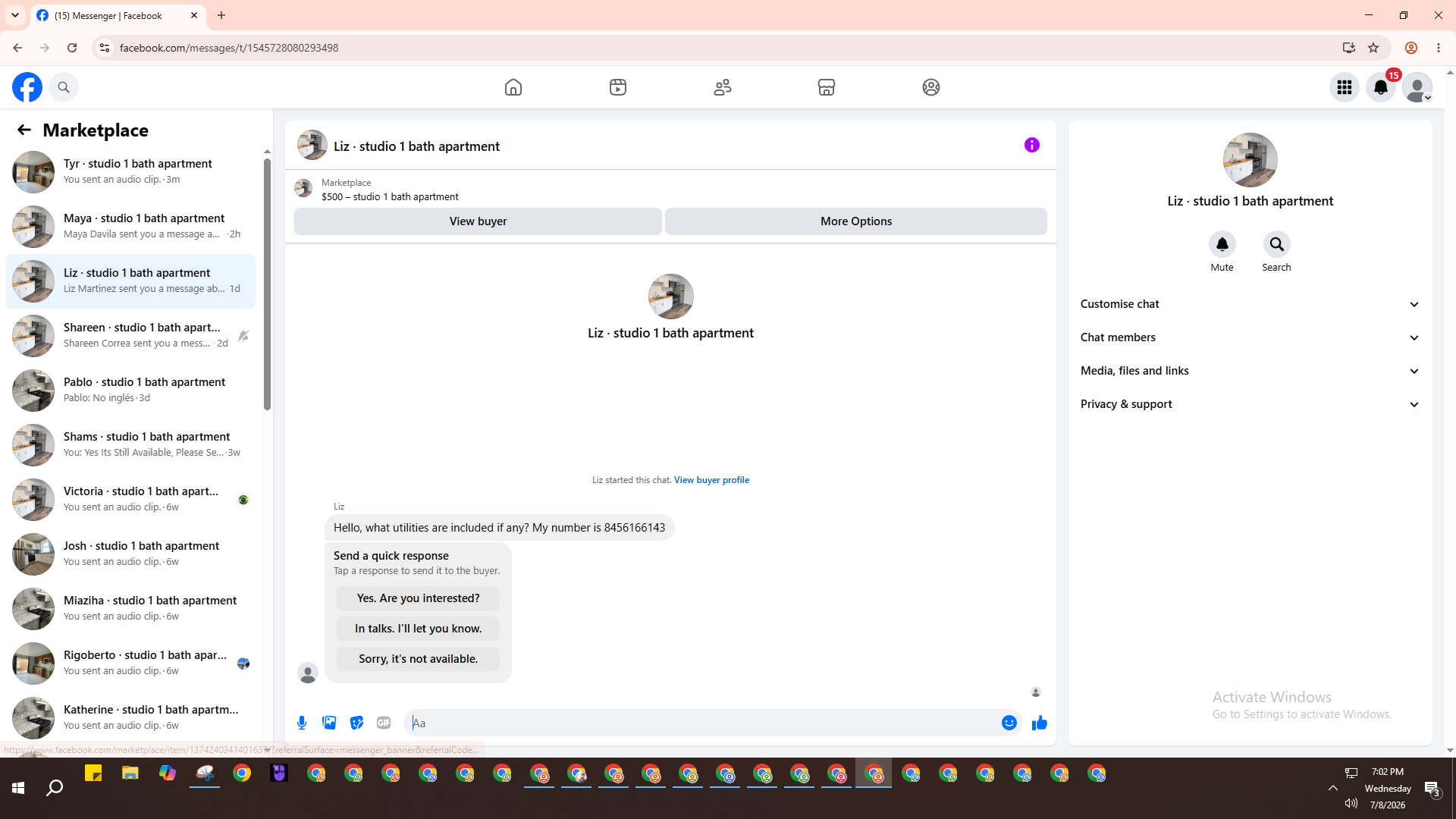Open Miaziha's studio apartment conversation

tap(130, 609)
